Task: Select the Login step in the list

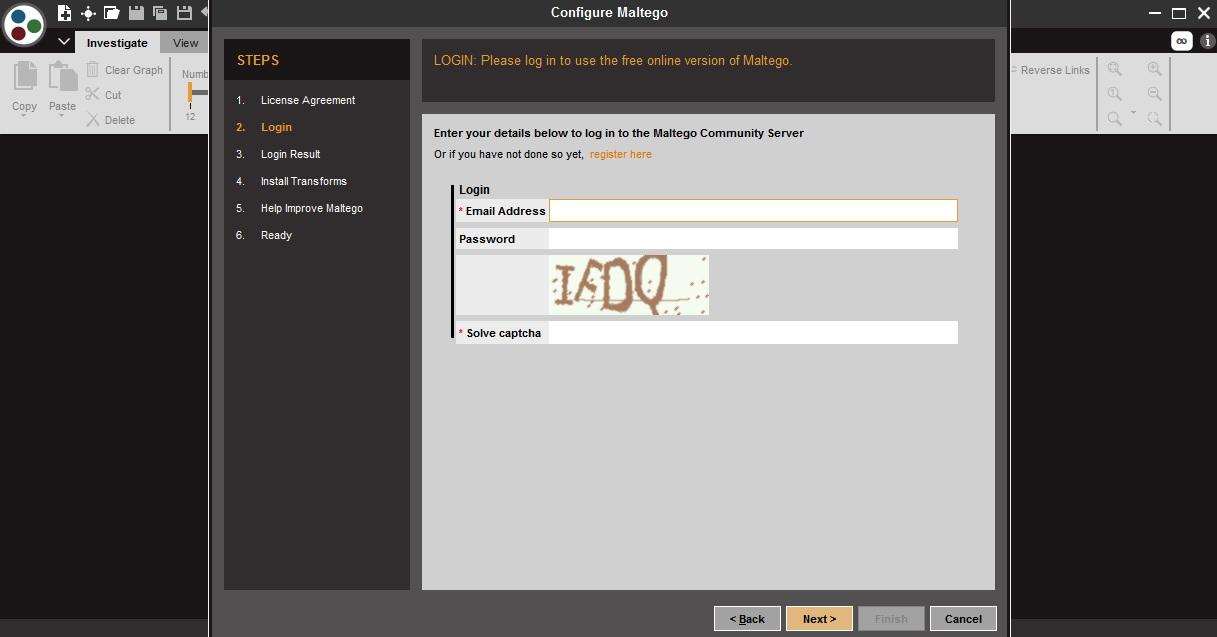Action: (x=276, y=127)
